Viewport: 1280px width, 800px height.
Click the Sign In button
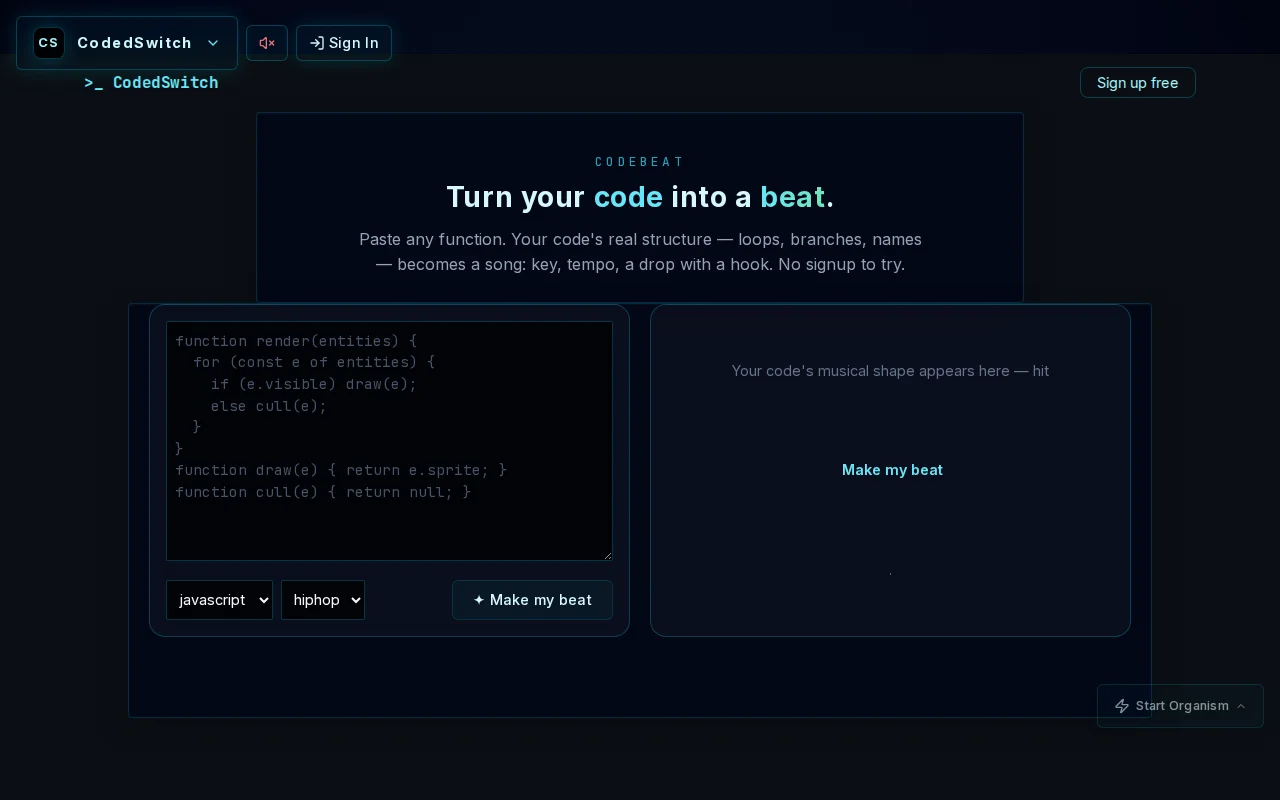pos(344,43)
